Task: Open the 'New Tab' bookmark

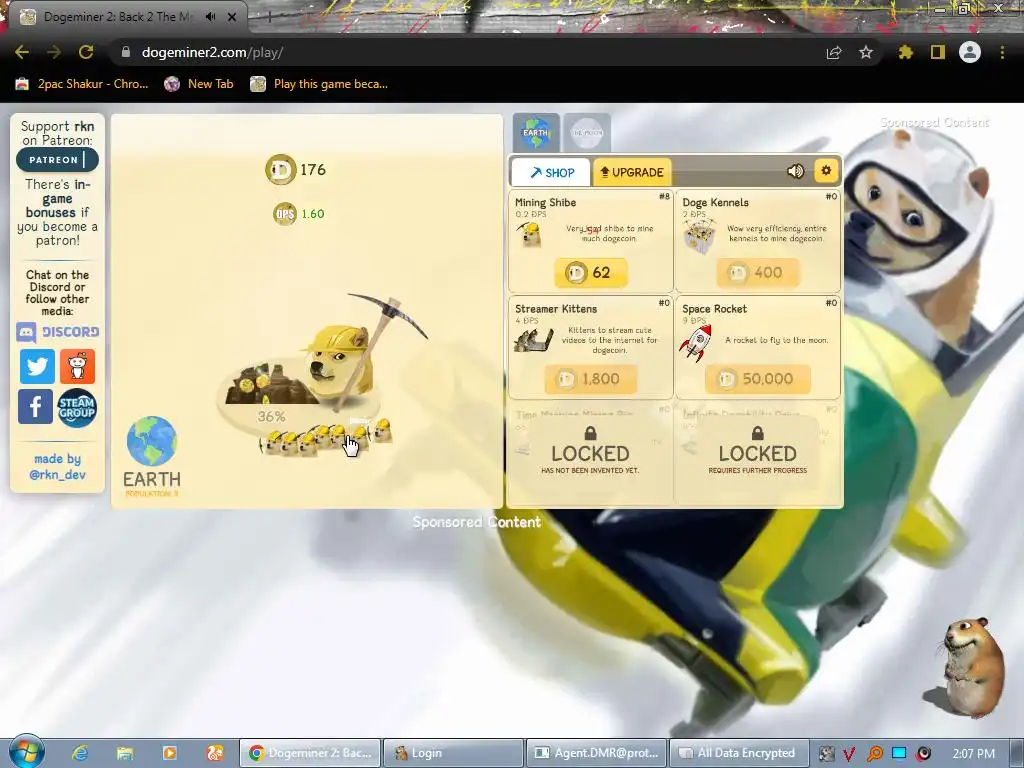Action: point(199,84)
